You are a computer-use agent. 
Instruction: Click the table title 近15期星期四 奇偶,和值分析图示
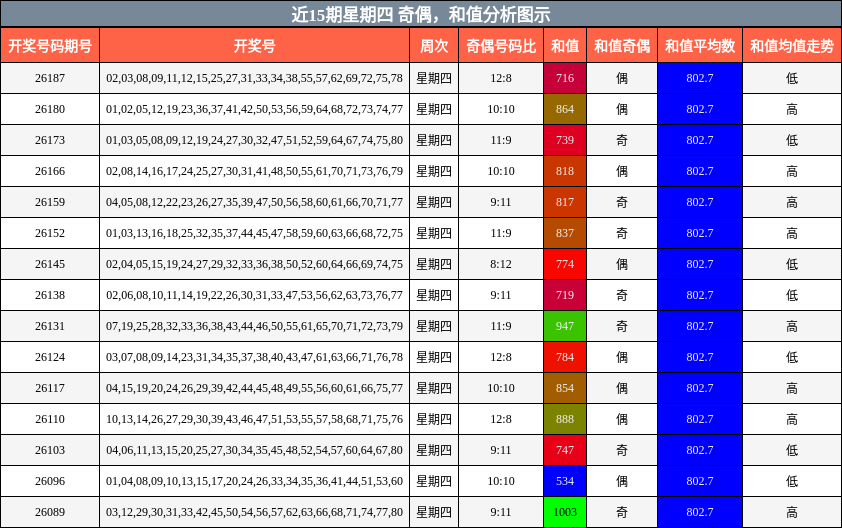pyautogui.click(x=421, y=14)
